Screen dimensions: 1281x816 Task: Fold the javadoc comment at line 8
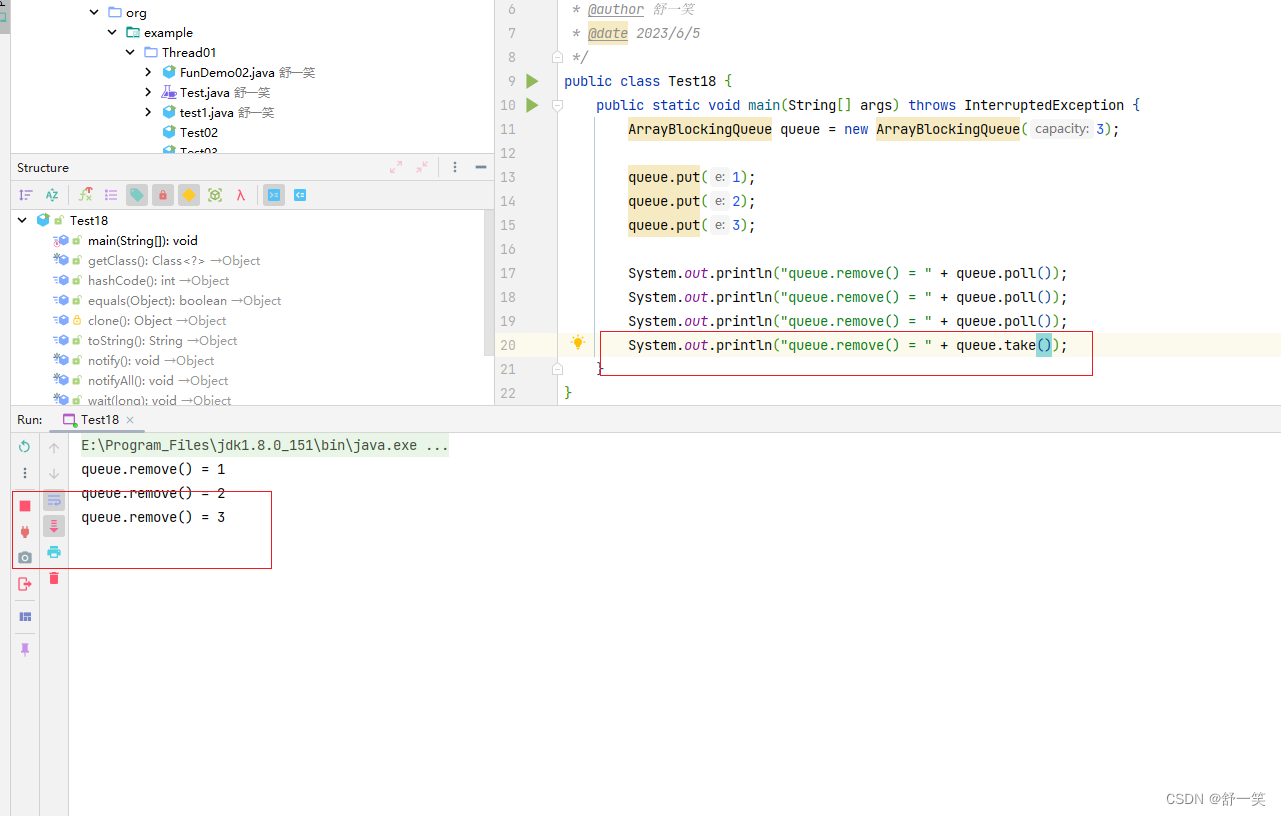tap(558, 57)
